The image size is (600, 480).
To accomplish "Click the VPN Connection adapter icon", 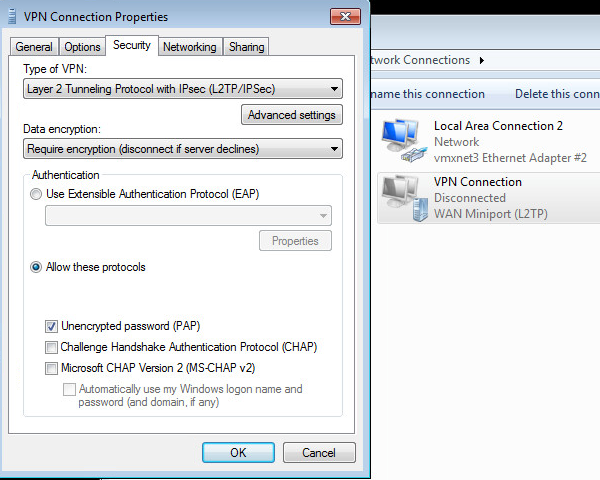I will (x=404, y=197).
